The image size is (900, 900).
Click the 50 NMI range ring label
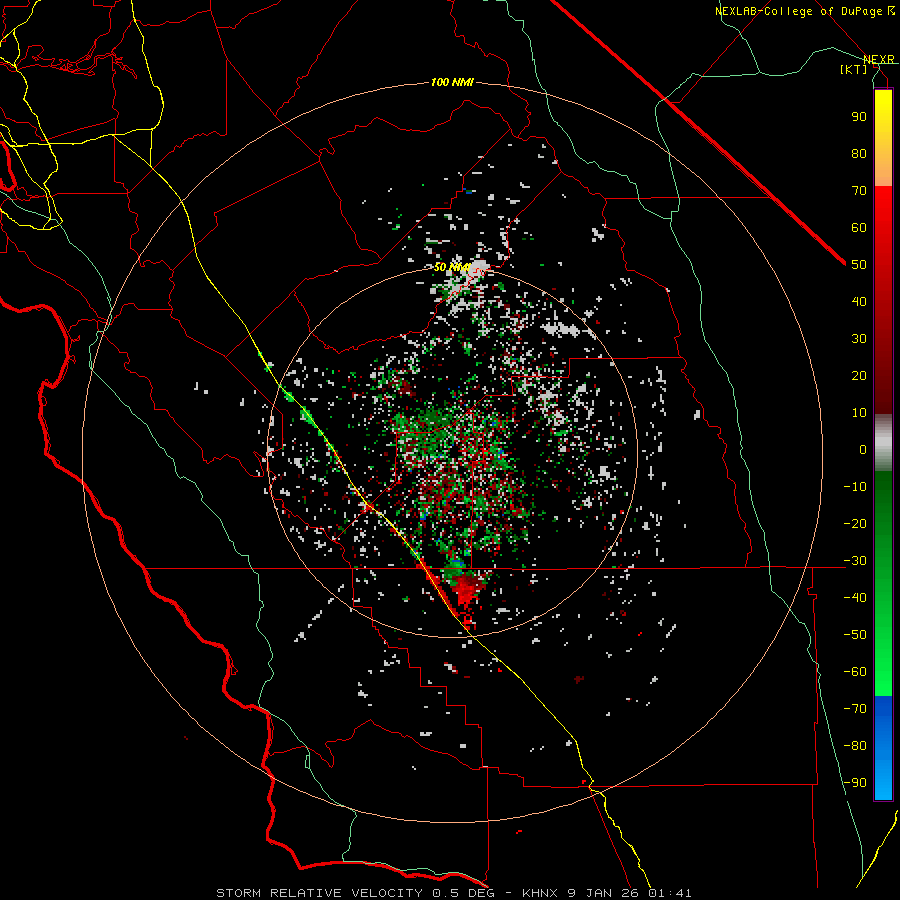tap(452, 267)
